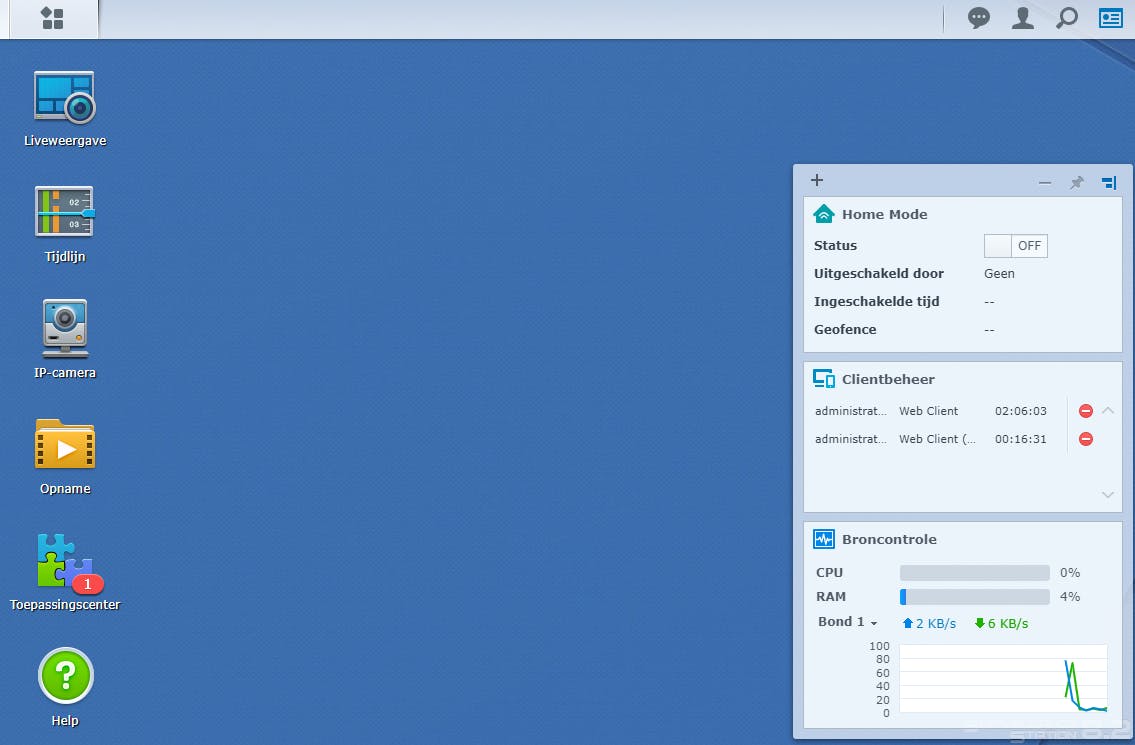Pin the widget panel with the pushpin
This screenshot has width=1135, height=745.
(x=1076, y=182)
